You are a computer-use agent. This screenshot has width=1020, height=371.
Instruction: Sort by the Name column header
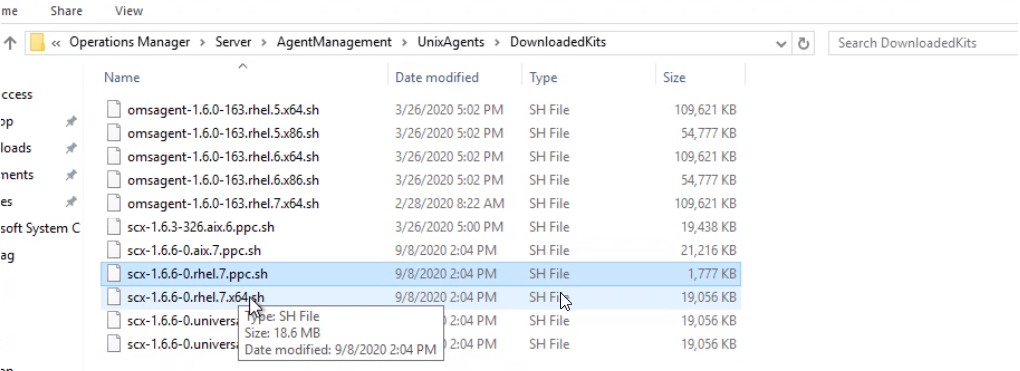click(122, 77)
